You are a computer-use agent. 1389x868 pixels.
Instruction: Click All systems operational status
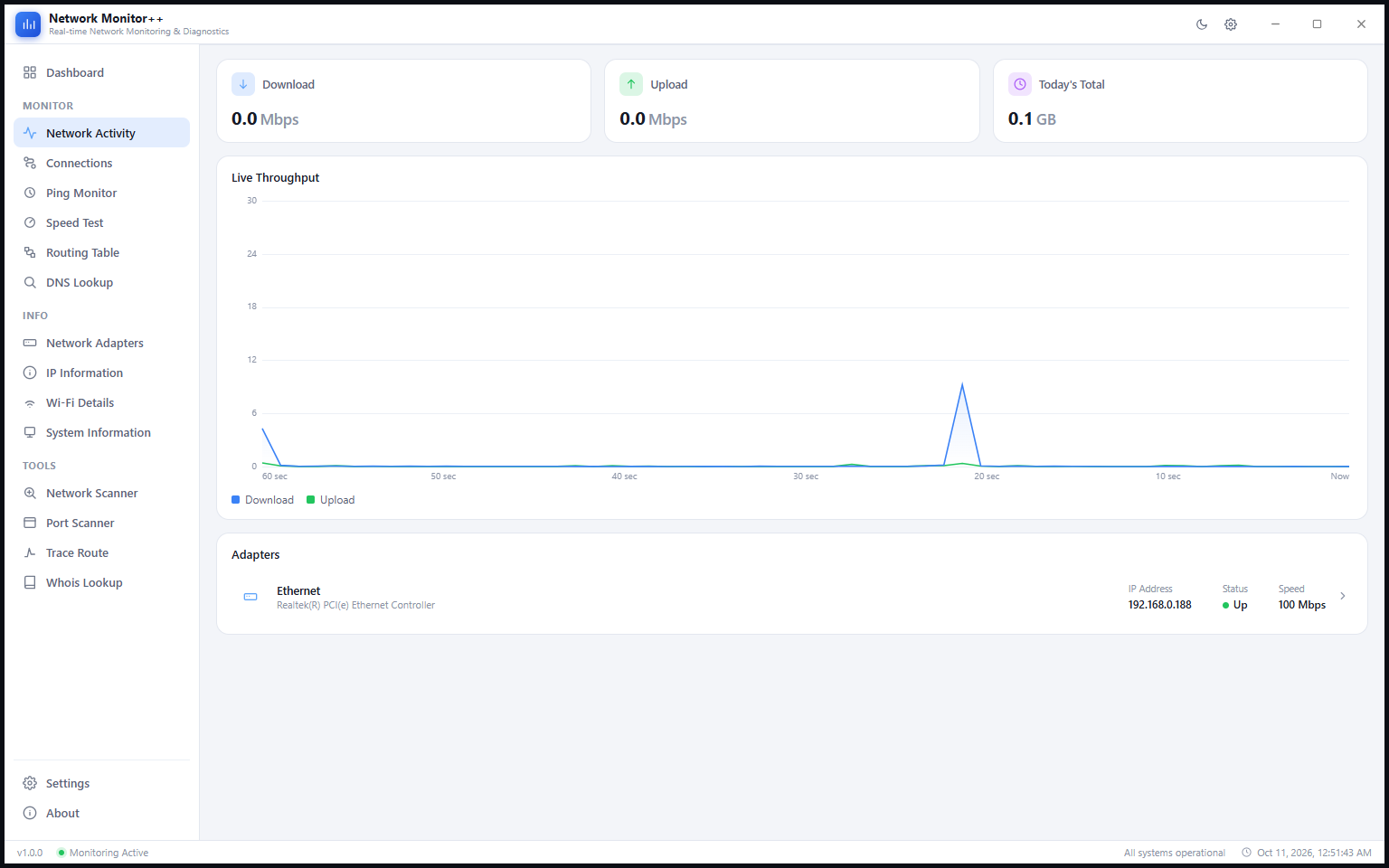coord(1175,853)
